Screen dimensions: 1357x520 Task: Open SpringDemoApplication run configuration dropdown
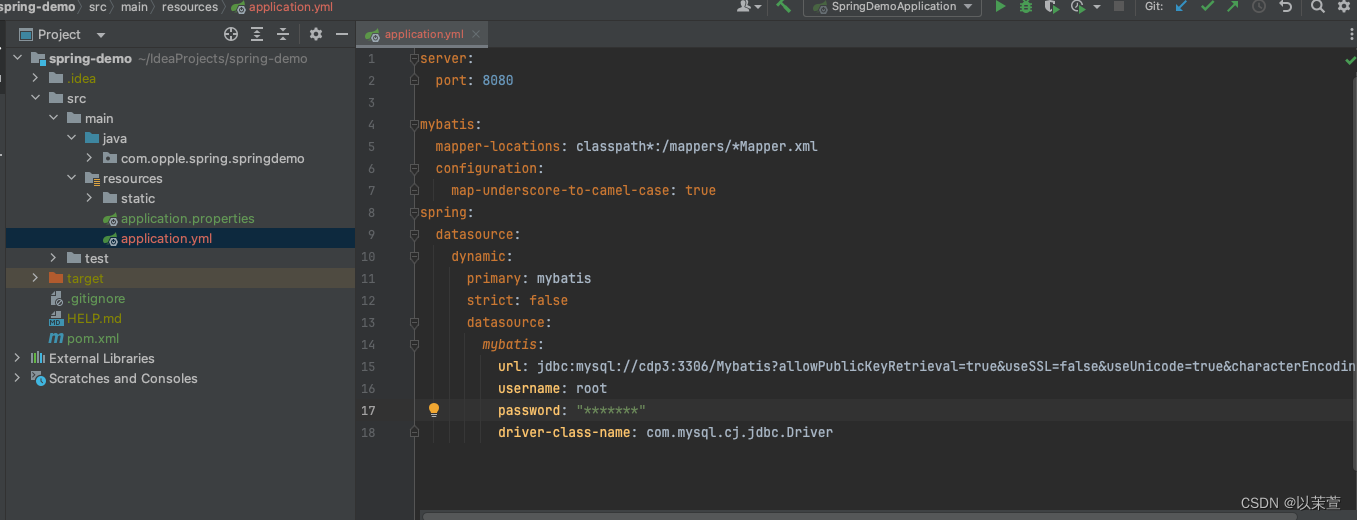[x=892, y=7]
